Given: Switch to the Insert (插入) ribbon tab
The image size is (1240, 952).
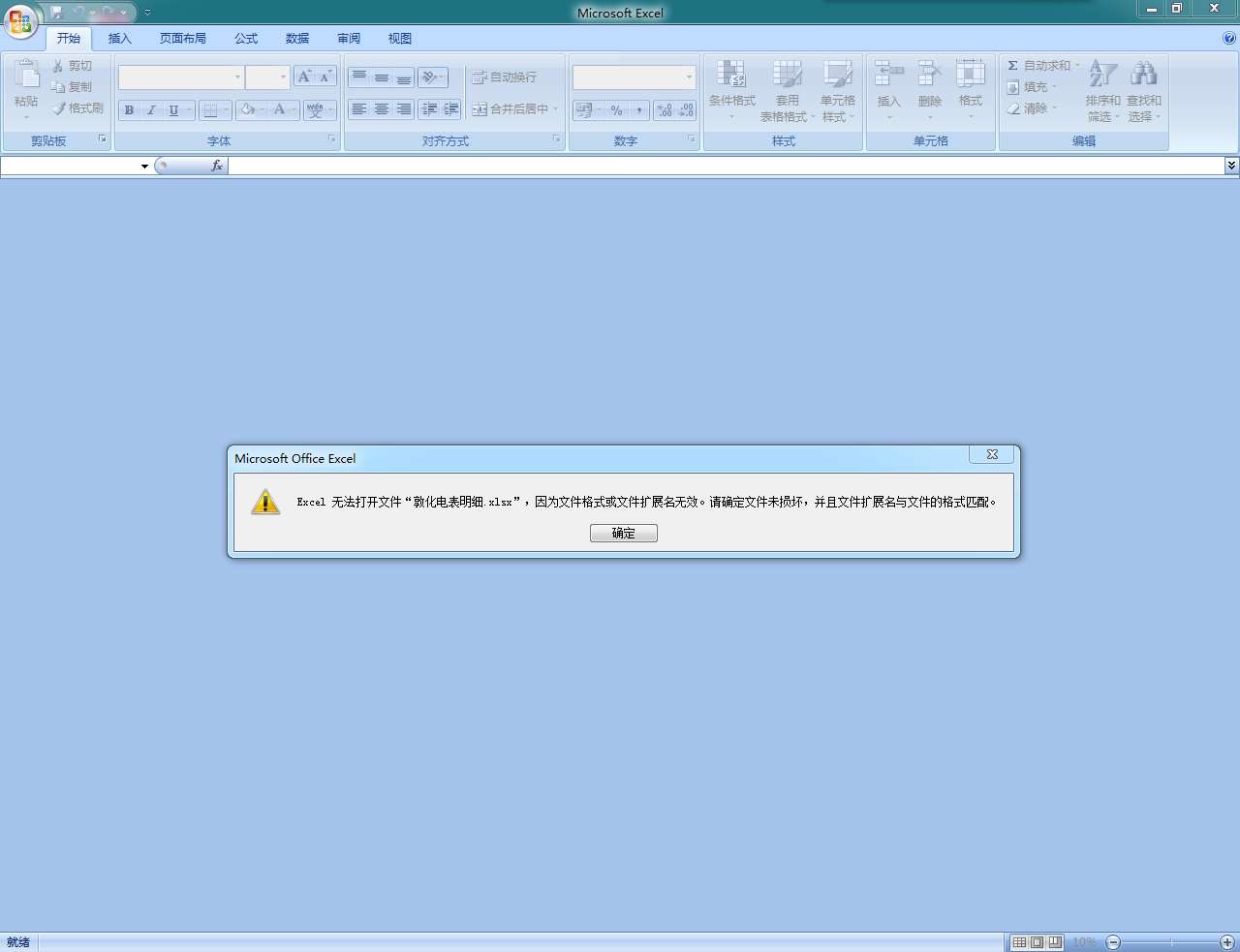Looking at the screenshot, I should coord(120,39).
